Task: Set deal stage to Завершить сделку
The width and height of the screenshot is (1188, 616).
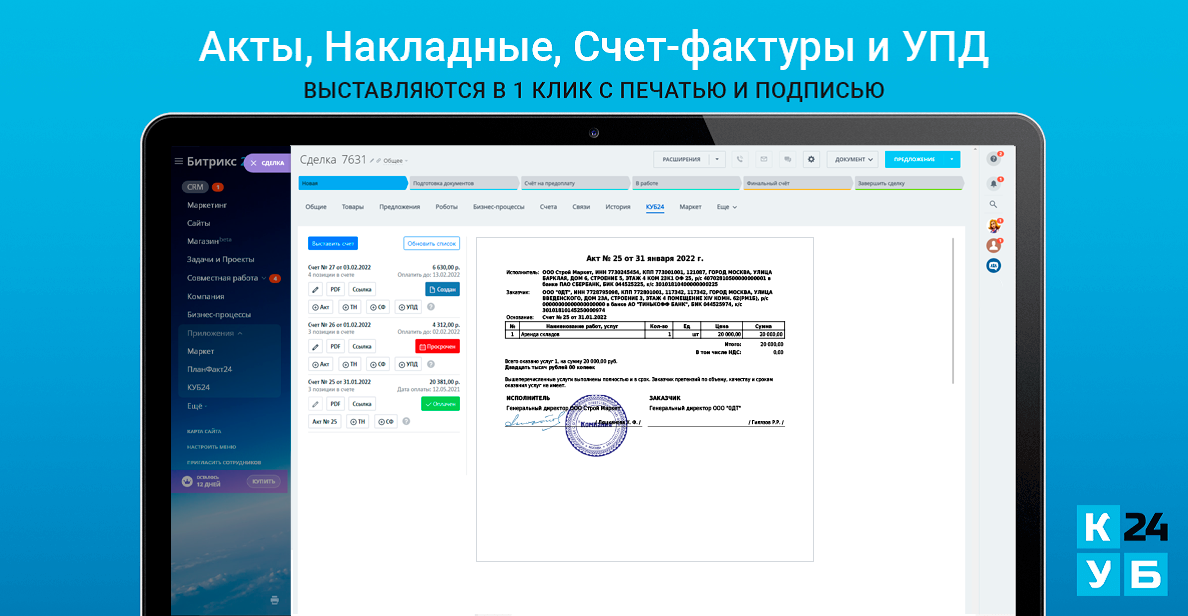Action: coord(908,183)
